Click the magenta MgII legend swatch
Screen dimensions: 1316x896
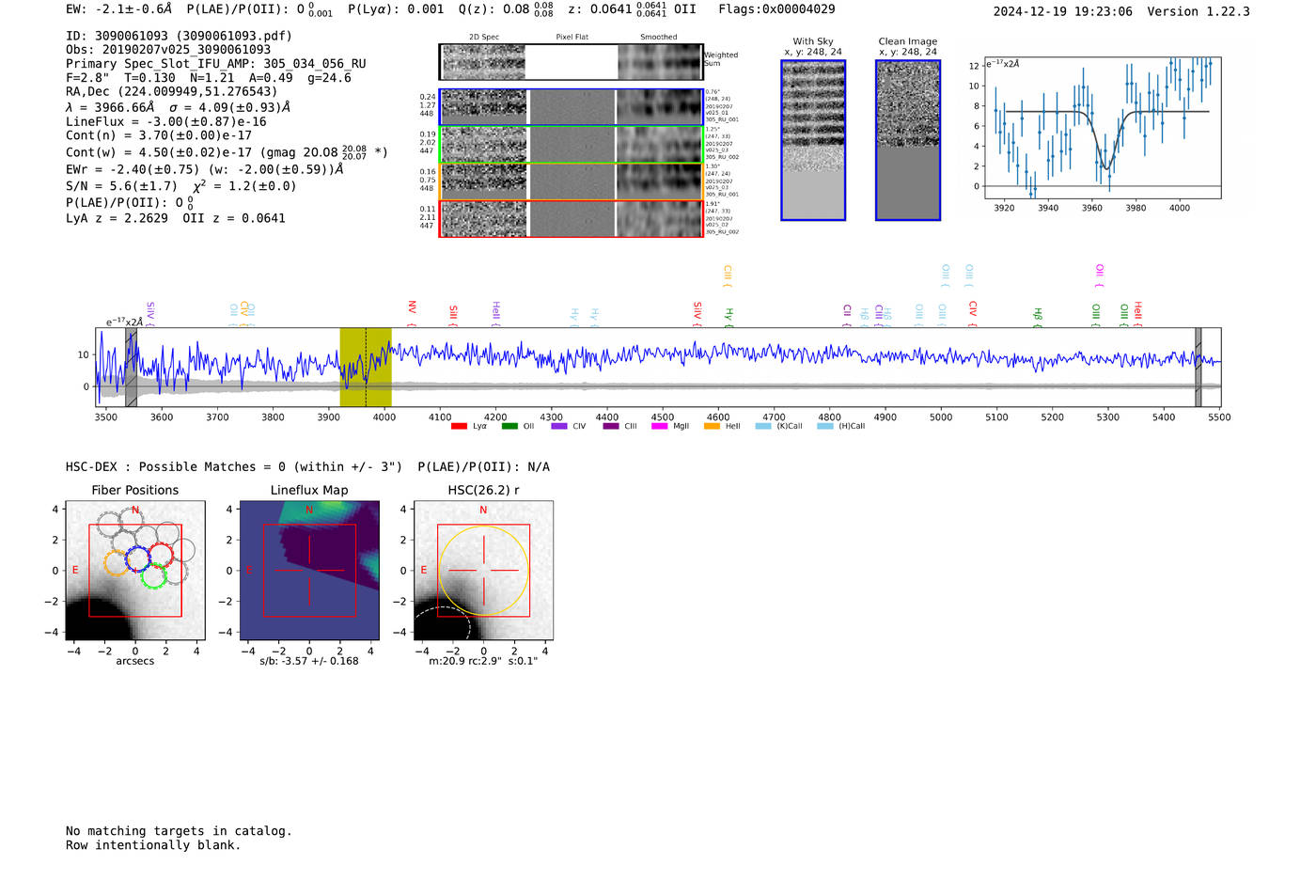[x=659, y=427]
